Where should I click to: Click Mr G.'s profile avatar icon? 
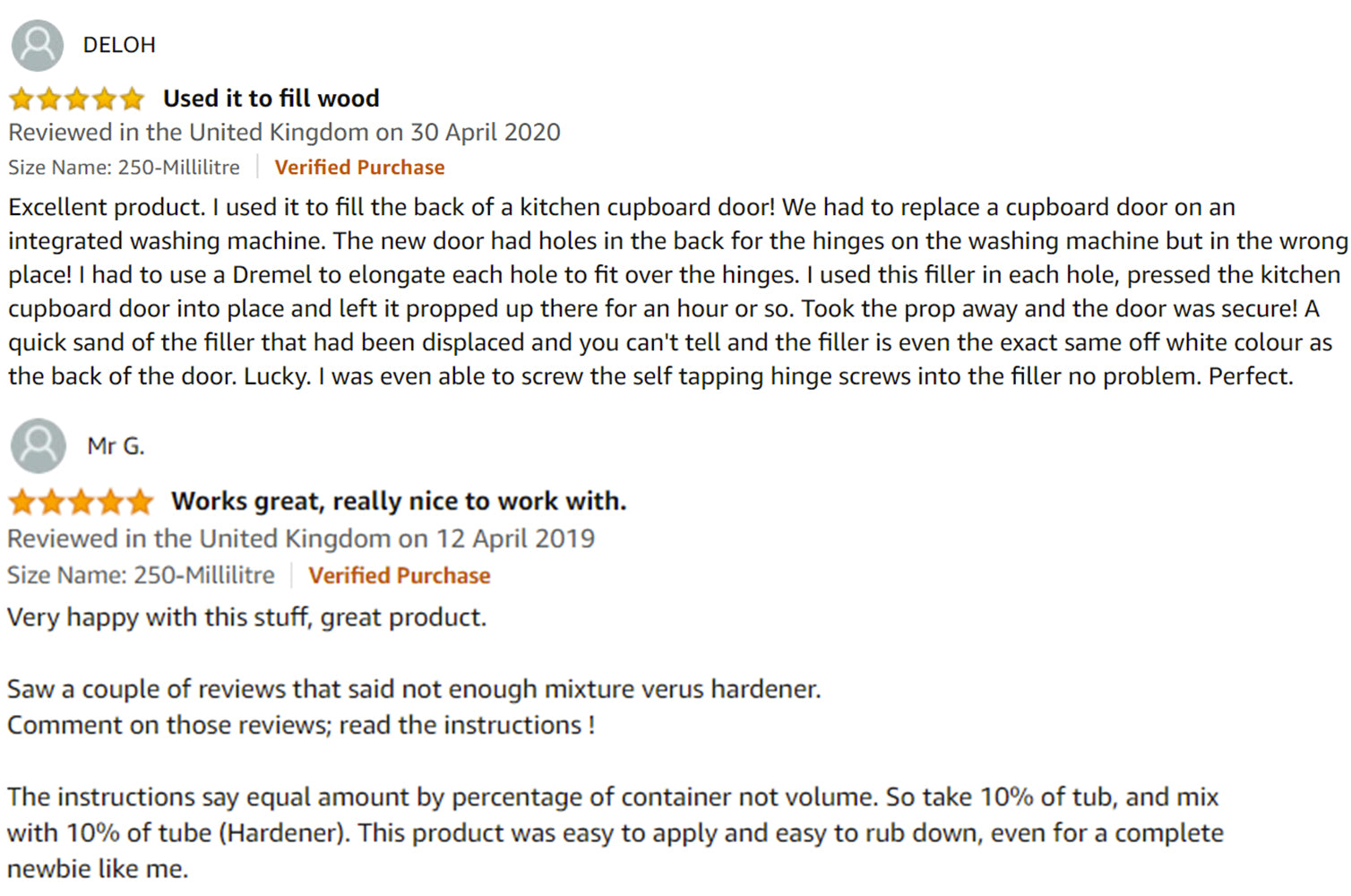pyautogui.click(x=38, y=445)
